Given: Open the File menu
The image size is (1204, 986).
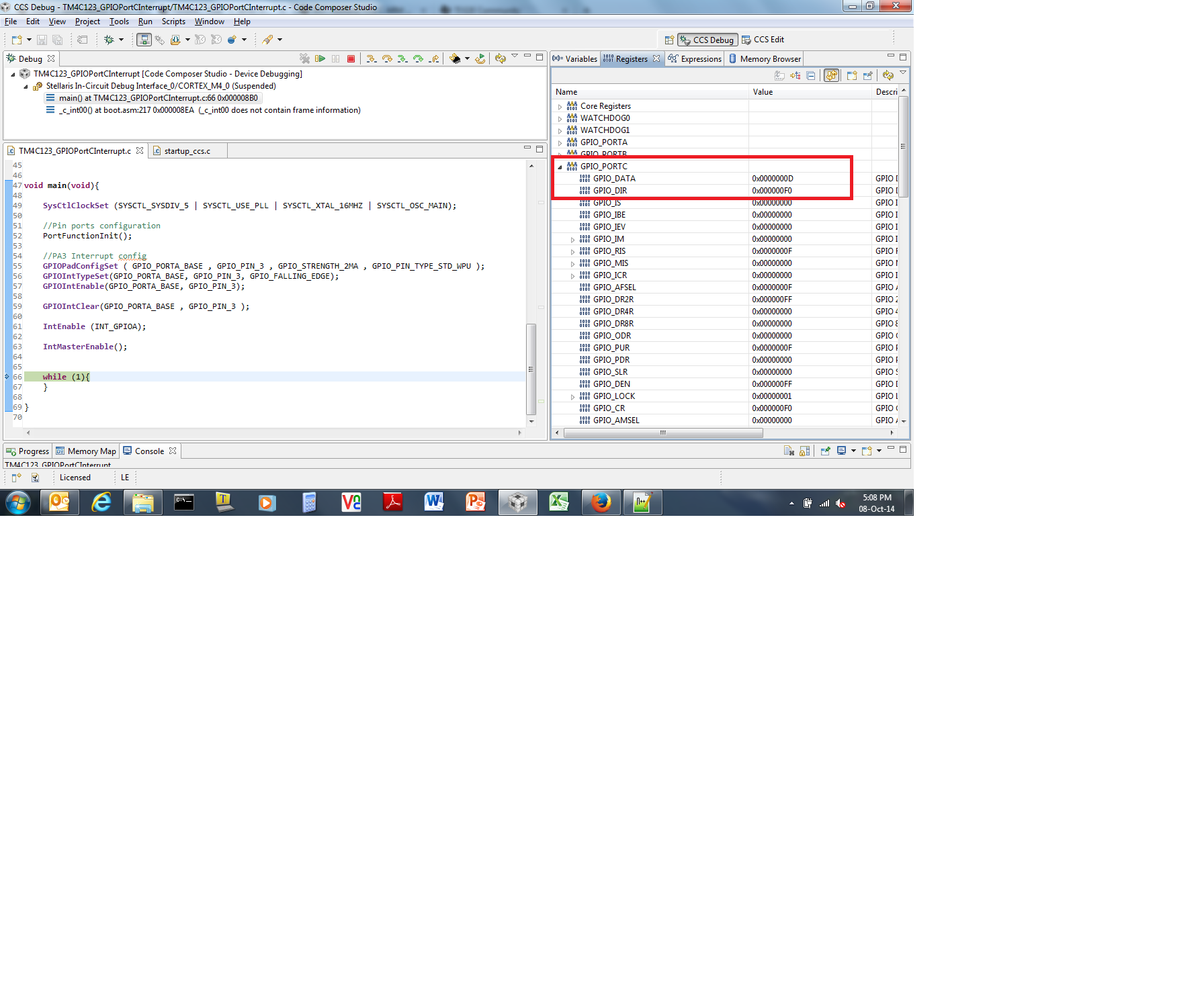Looking at the screenshot, I should pos(11,21).
